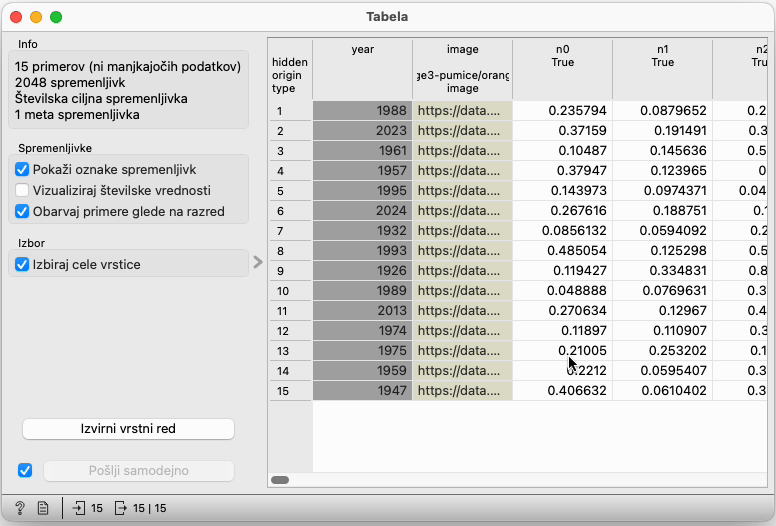Screen dimensions: 776x526
Task: Collapse the left control panel arrow
Action: (x=257, y=262)
